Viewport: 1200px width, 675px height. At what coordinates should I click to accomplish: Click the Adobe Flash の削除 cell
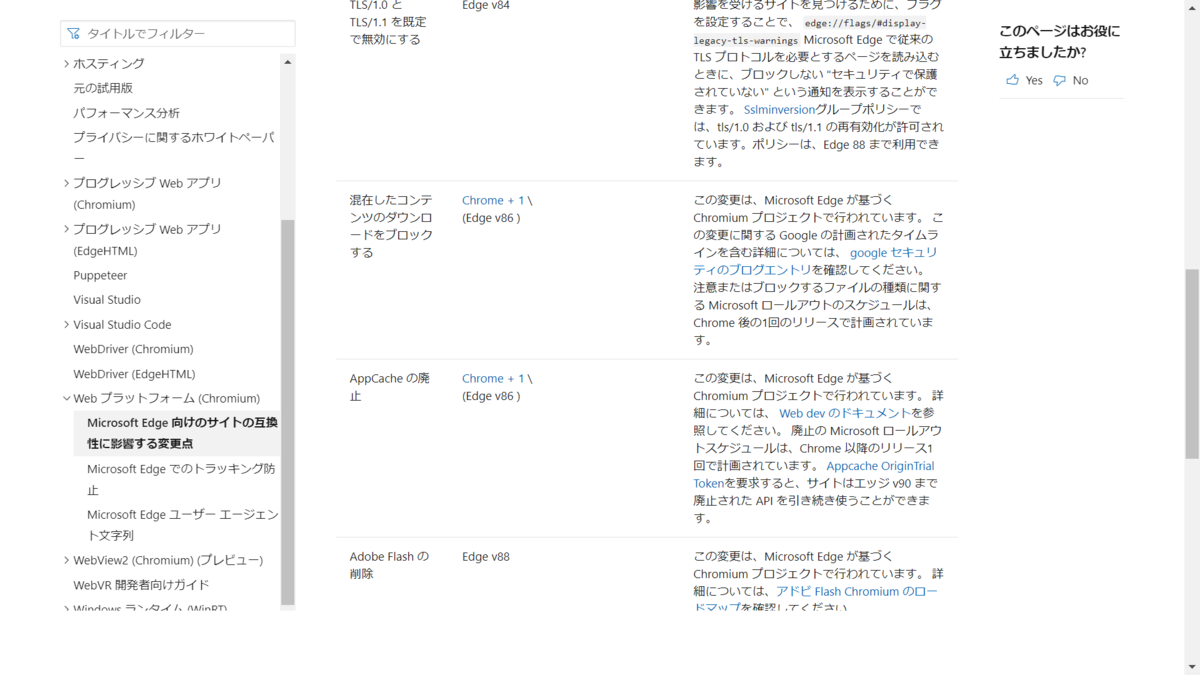[x=389, y=565]
